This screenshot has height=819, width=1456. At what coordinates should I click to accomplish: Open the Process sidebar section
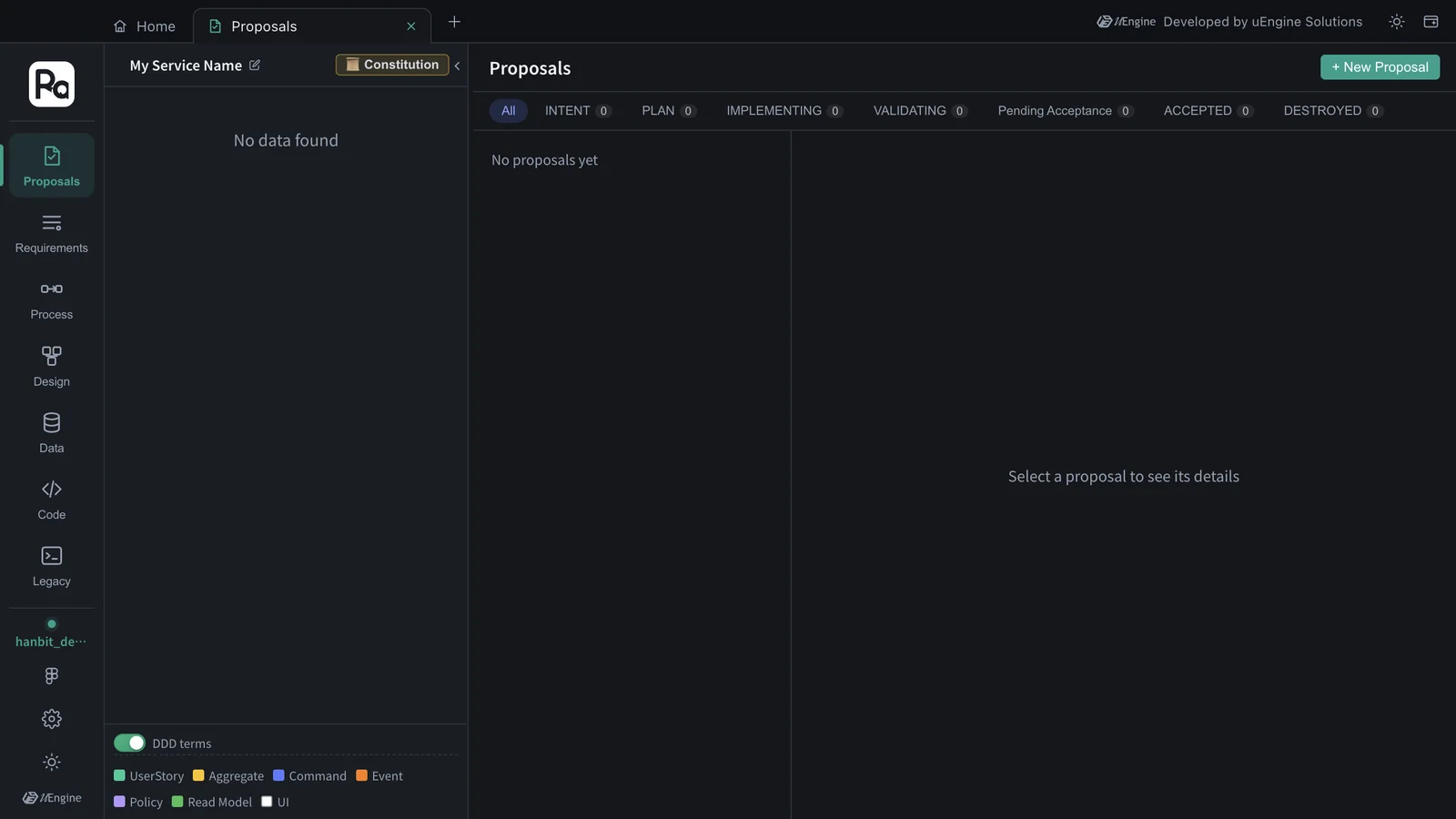(x=52, y=300)
